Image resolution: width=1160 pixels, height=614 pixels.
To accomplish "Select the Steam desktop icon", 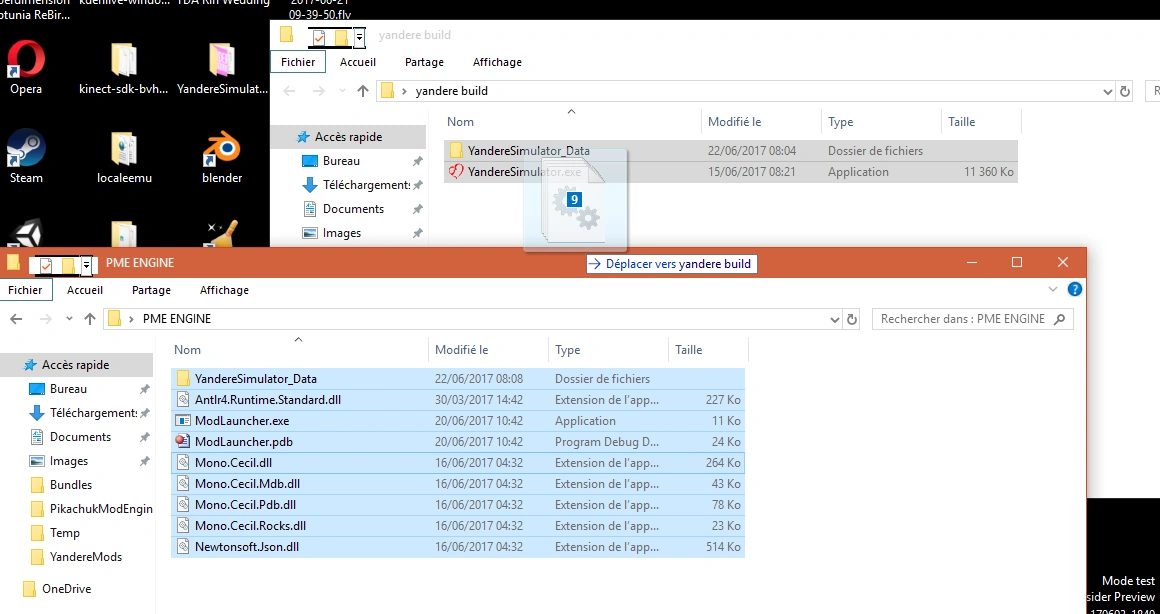I will click(26, 148).
